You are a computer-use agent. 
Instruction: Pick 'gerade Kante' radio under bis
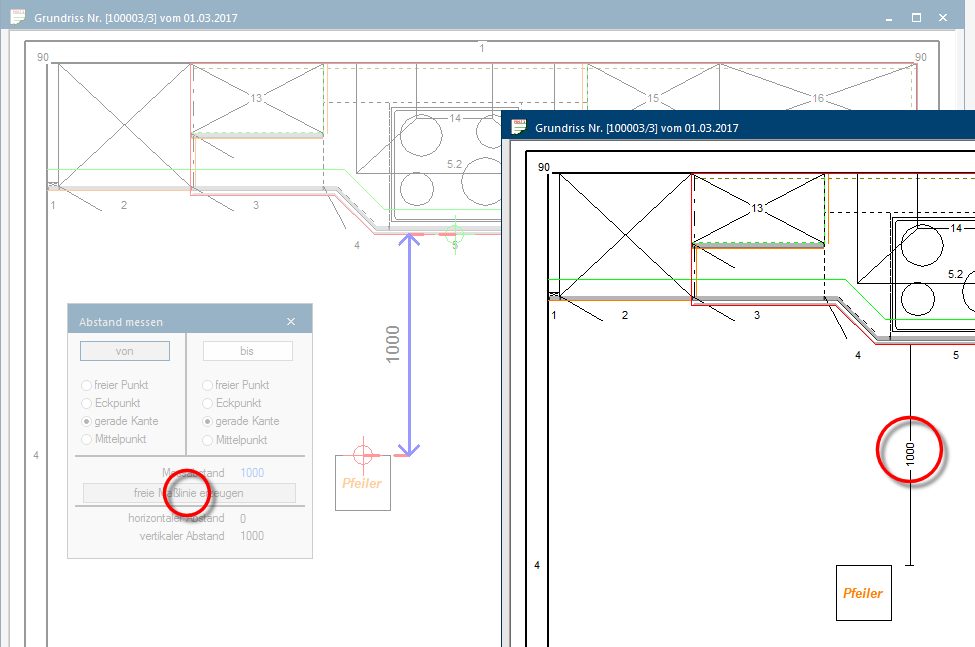[x=208, y=421]
